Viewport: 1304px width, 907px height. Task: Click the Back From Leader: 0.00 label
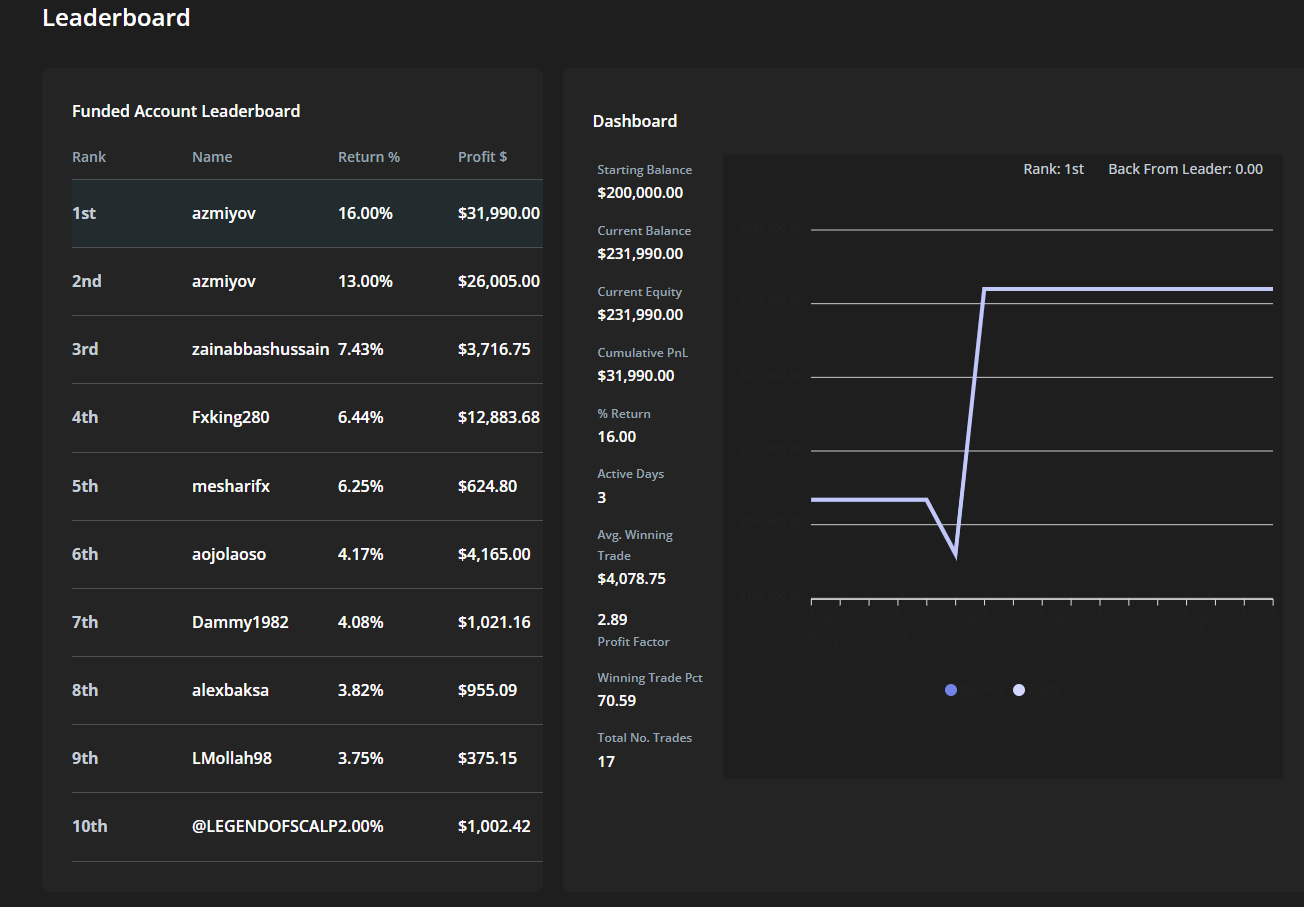click(1186, 169)
